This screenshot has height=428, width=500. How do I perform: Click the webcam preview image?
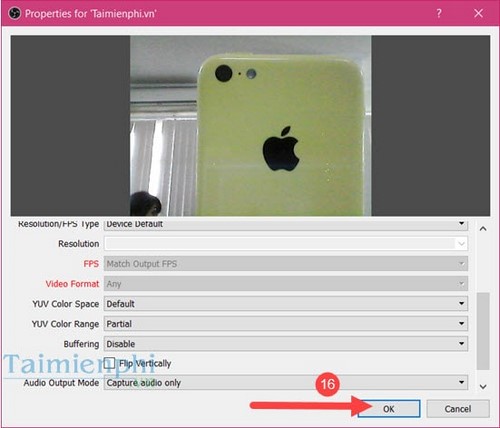point(250,126)
